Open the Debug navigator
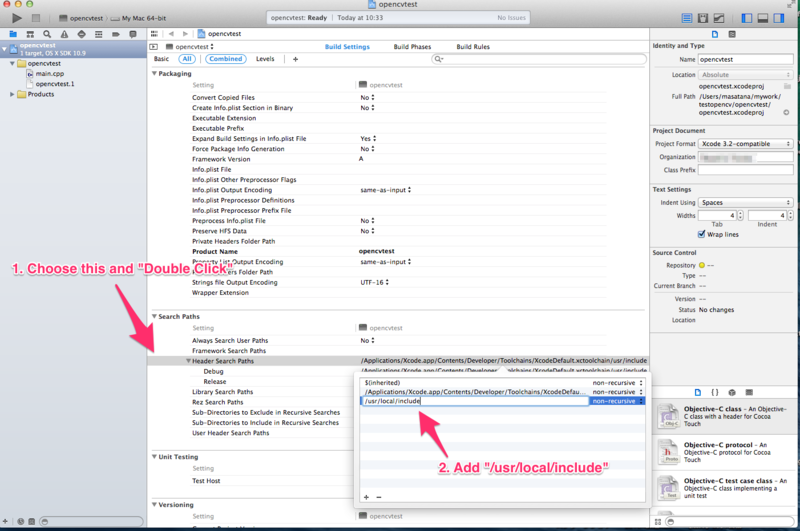Screen dimensions: 800x531 [98, 34]
